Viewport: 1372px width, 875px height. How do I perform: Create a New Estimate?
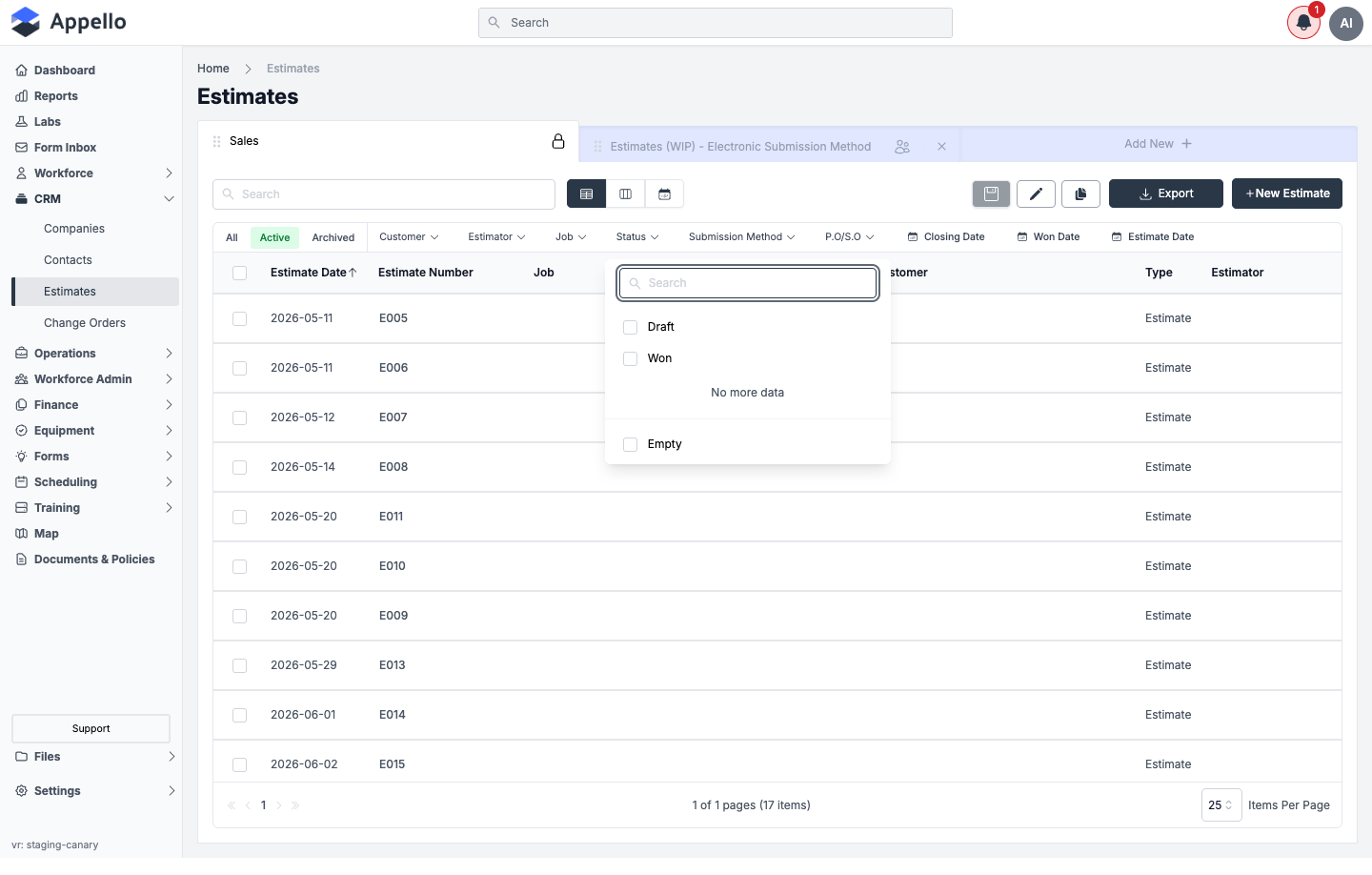click(x=1287, y=193)
